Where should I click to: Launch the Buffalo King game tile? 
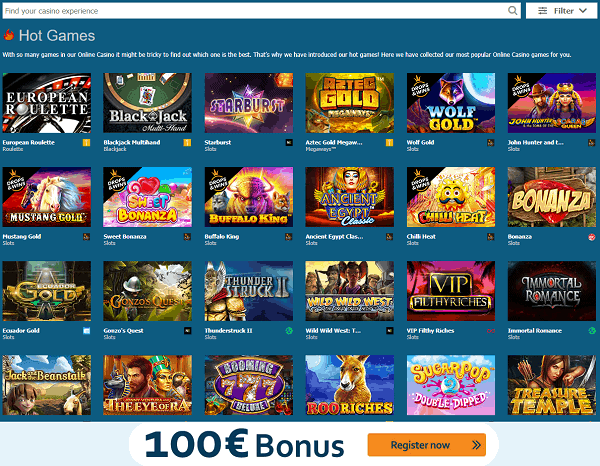coord(249,197)
